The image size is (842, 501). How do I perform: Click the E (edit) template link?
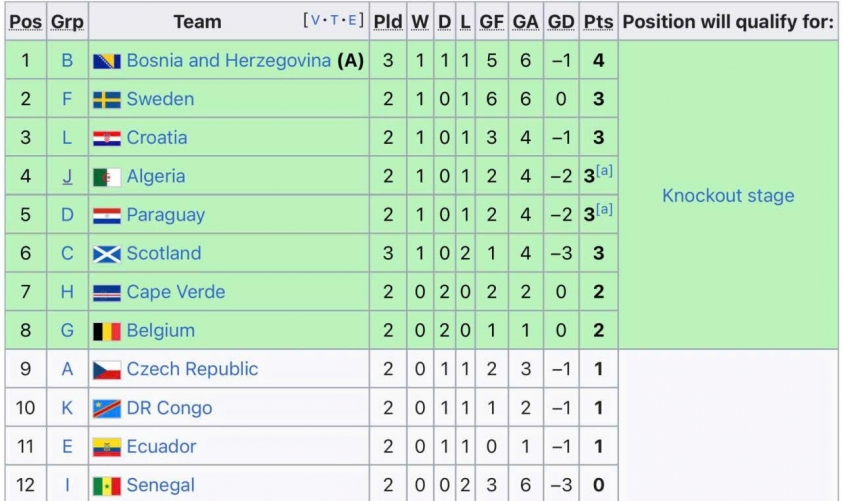(x=352, y=20)
